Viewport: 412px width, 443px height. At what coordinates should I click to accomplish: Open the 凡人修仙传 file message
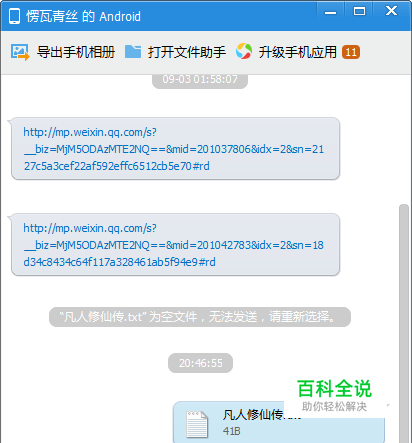pyautogui.click(x=279, y=423)
